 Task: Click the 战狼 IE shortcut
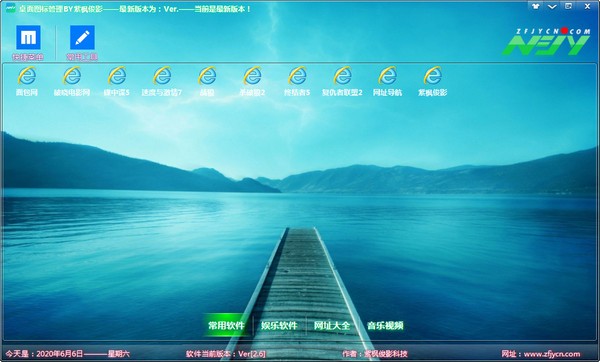click(207, 81)
